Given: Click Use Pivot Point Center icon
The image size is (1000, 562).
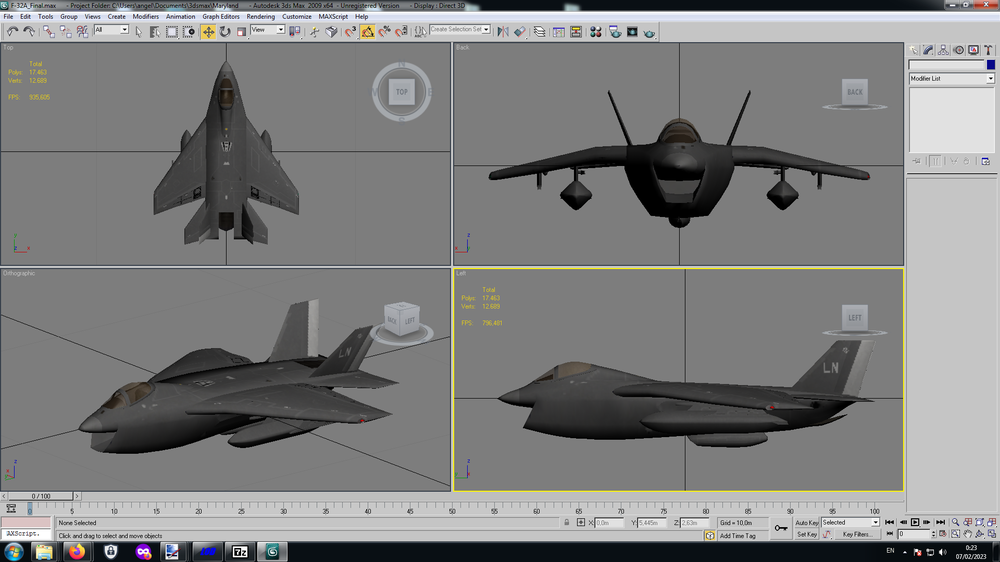Looking at the screenshot, I should [x=295, y=31].
